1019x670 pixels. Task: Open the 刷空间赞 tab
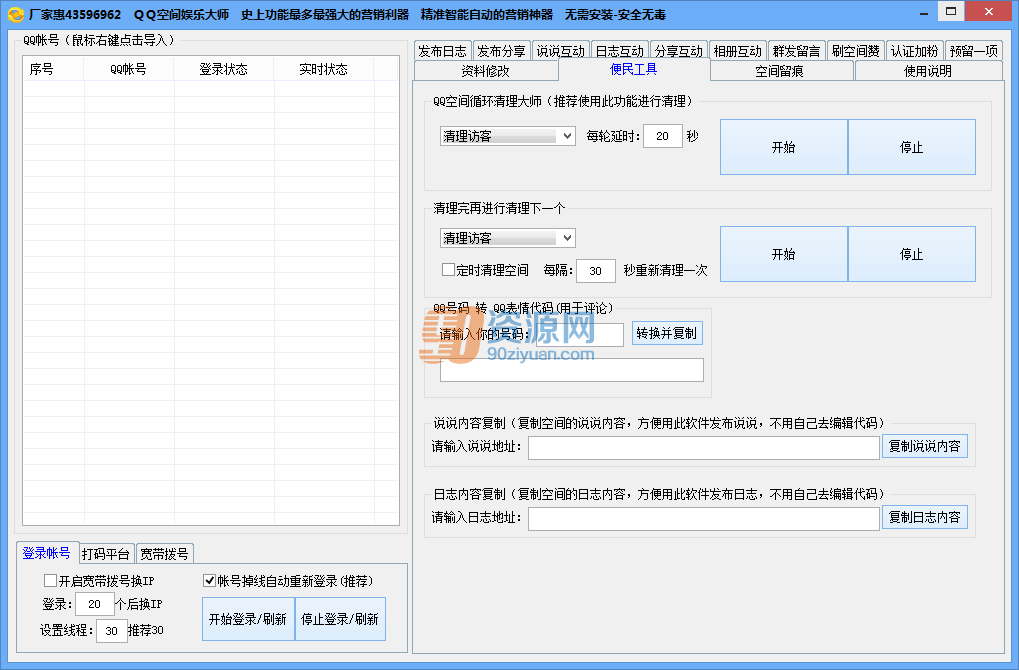(x=856, y=51)
